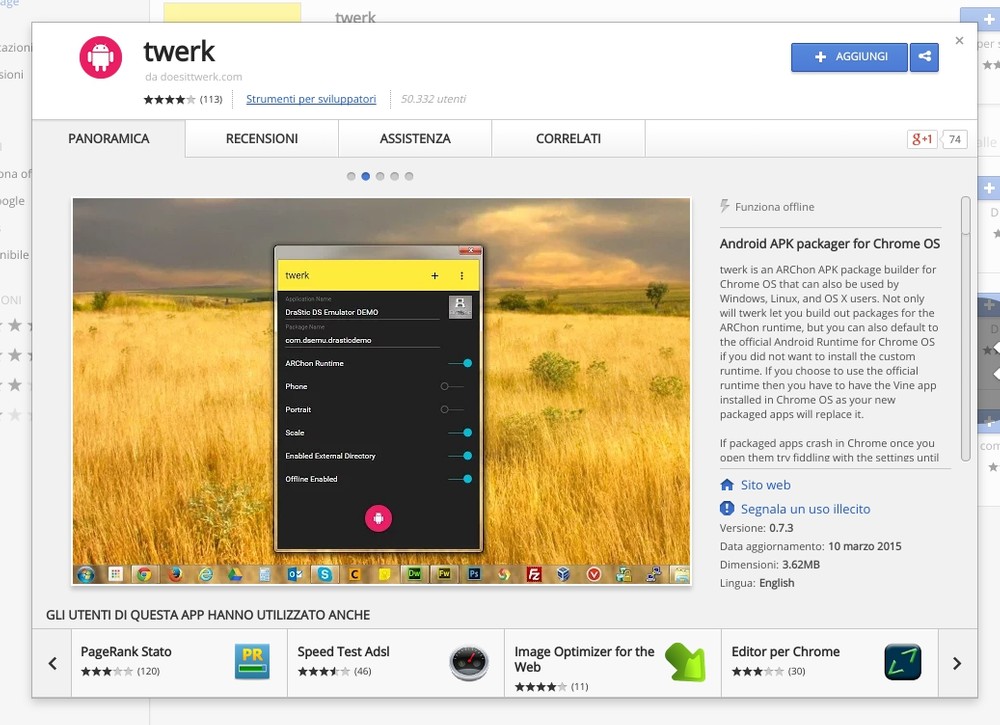Select the third screenshot carousel dot
This screenshot has height=725, width=1000.
coord(380,176)
